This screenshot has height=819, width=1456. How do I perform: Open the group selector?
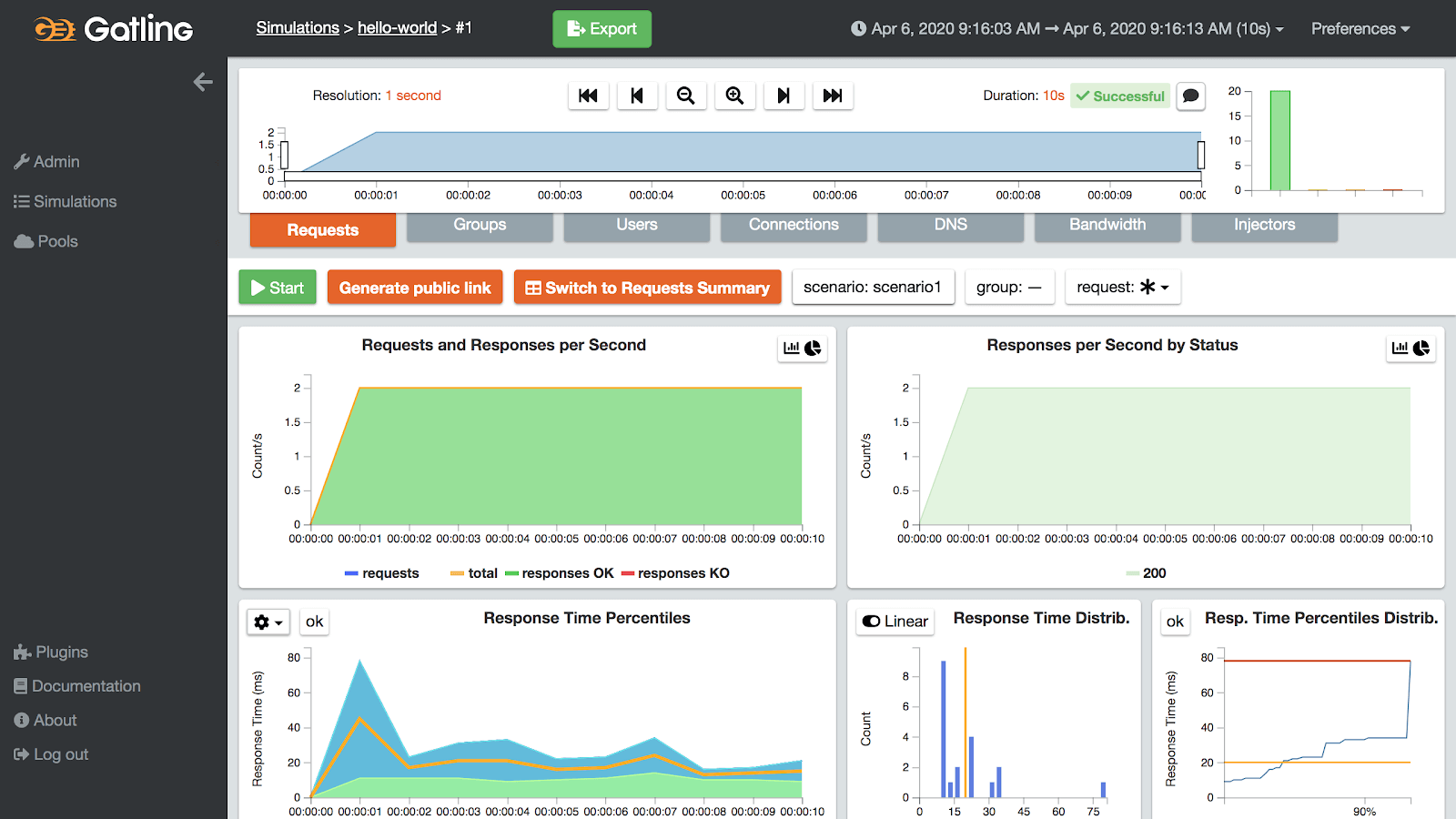pyautogui.click(x=1009, y=287)
